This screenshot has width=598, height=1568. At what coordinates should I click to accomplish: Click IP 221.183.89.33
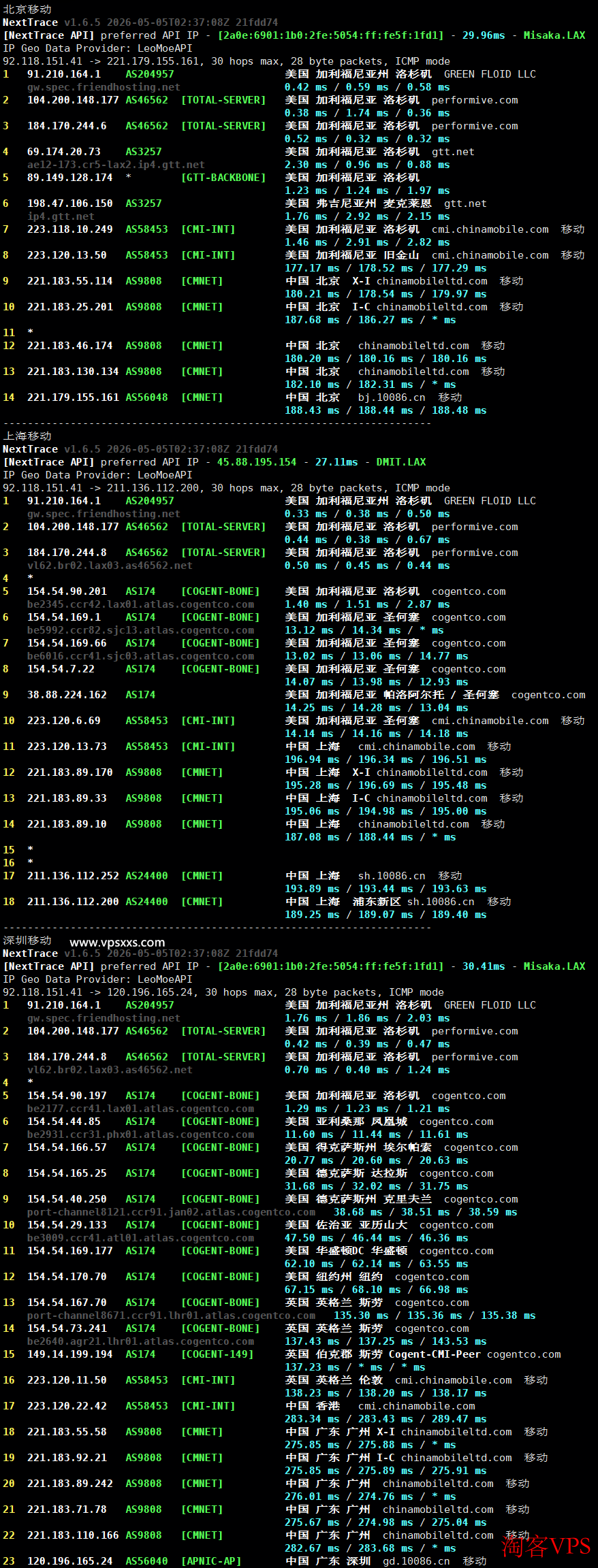tap(67, 798)
